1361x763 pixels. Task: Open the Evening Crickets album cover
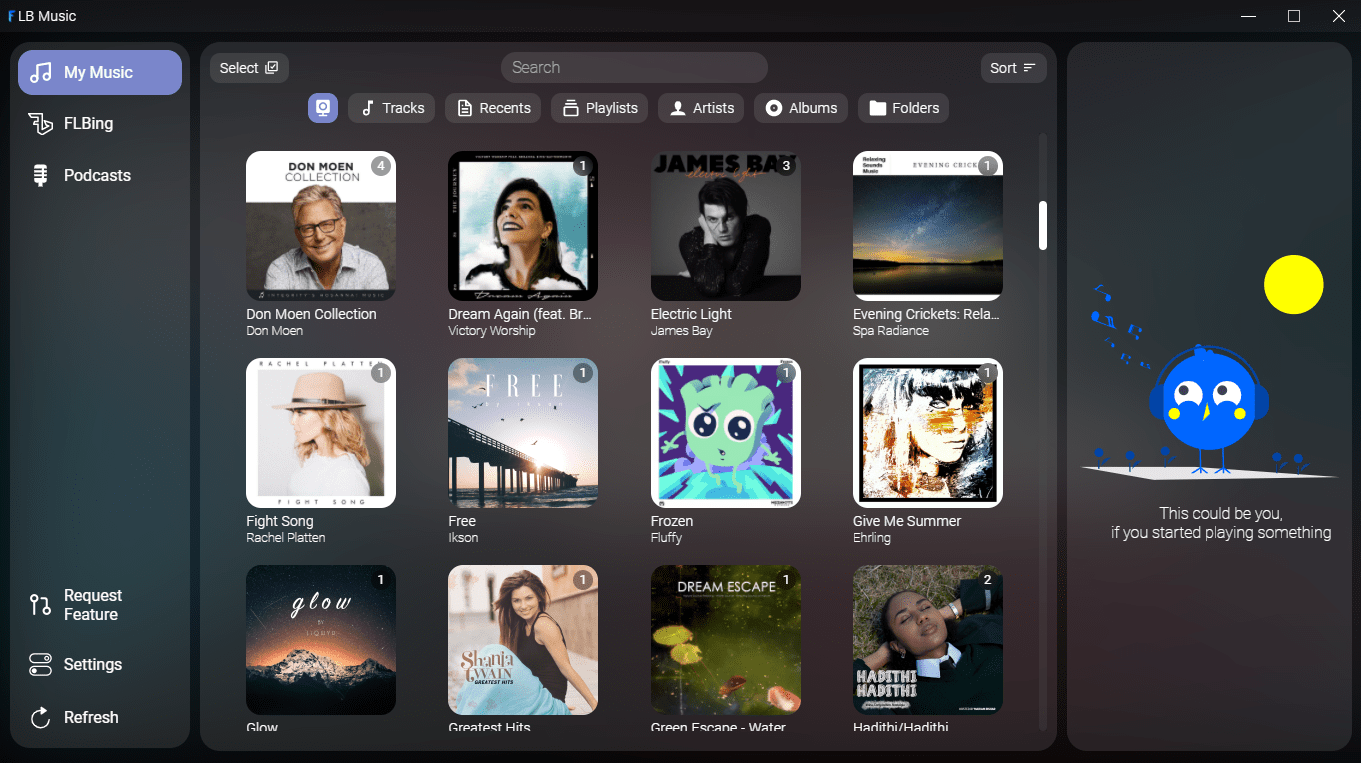coord(928,226)
